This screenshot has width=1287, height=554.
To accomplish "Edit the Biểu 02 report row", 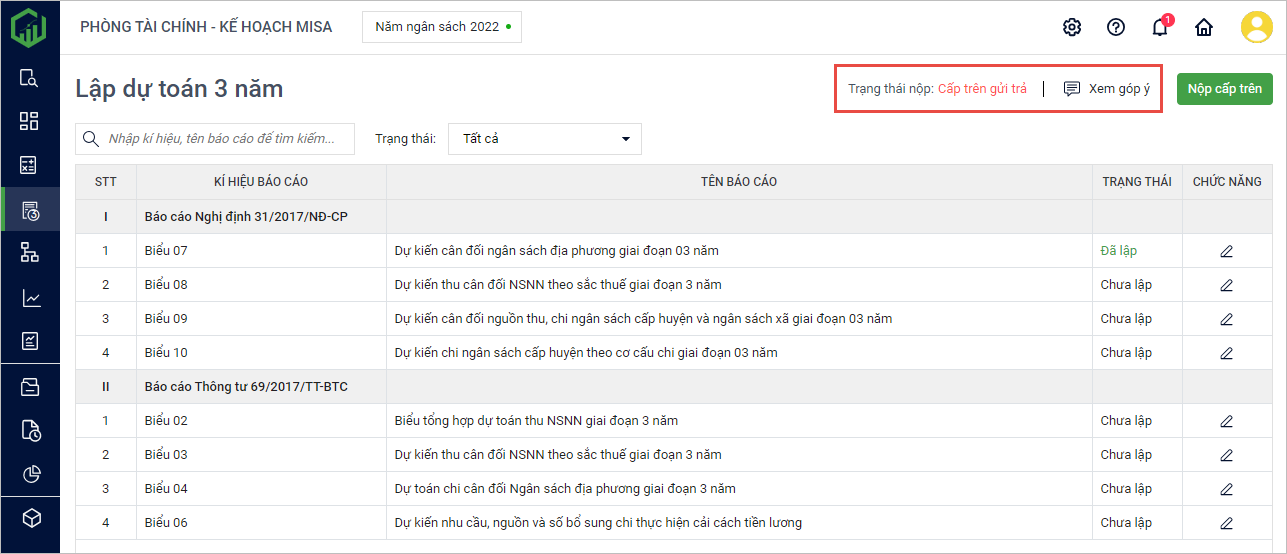I will [1227, 421].
